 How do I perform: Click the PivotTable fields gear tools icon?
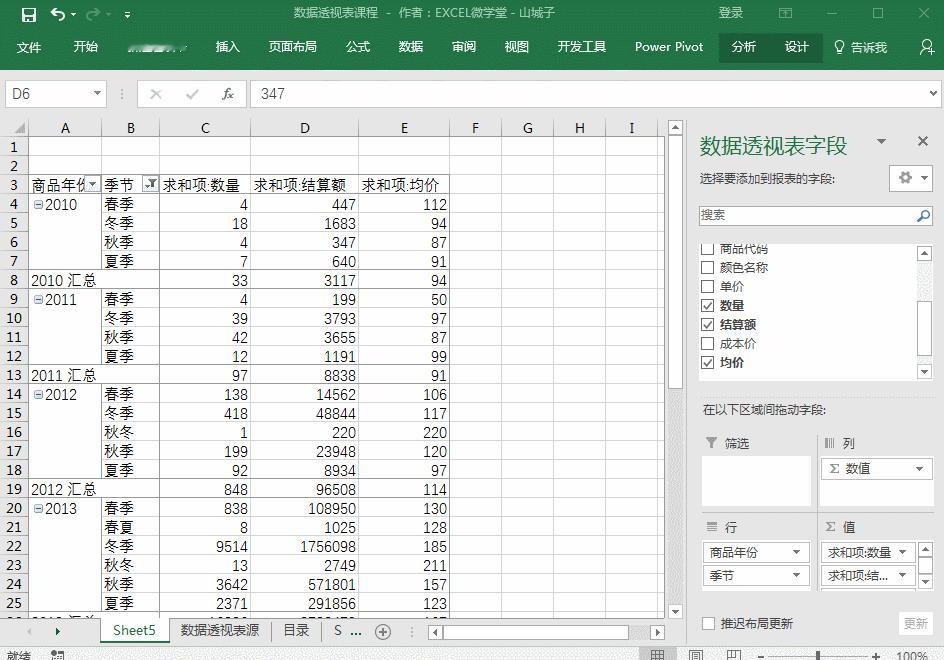[x=905, y=178]
